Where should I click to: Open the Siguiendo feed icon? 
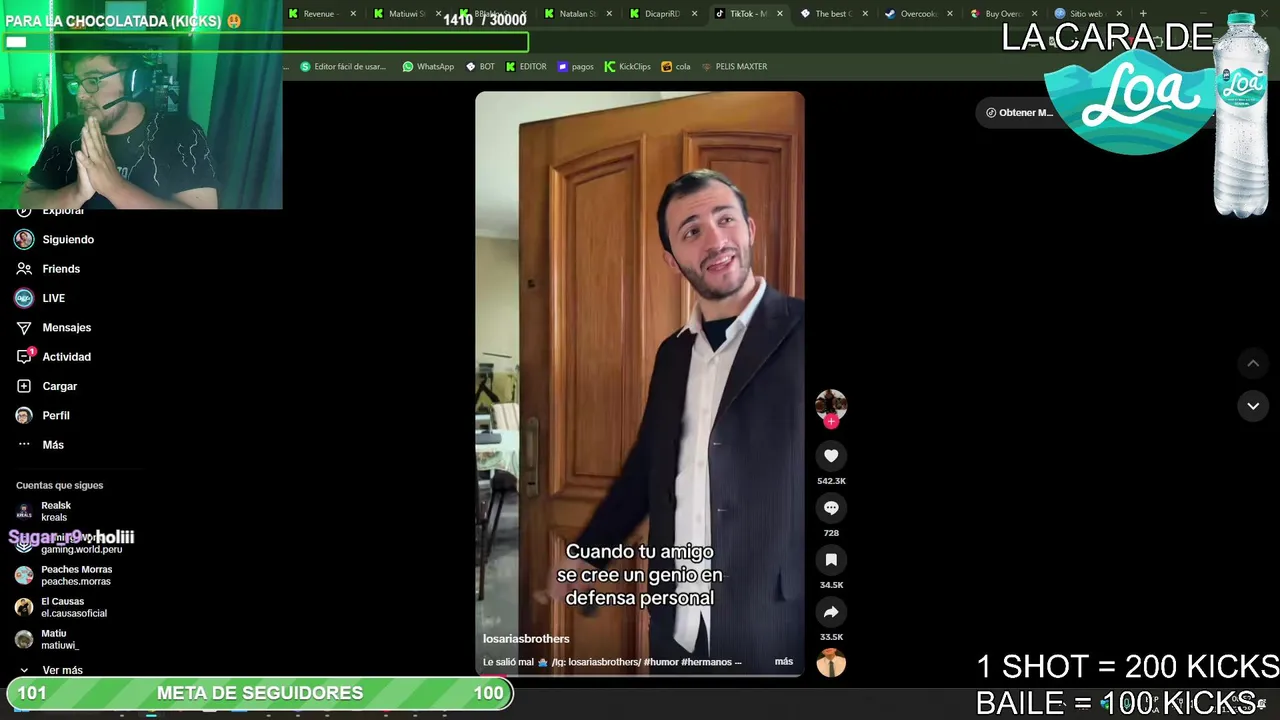click(24, 239)
